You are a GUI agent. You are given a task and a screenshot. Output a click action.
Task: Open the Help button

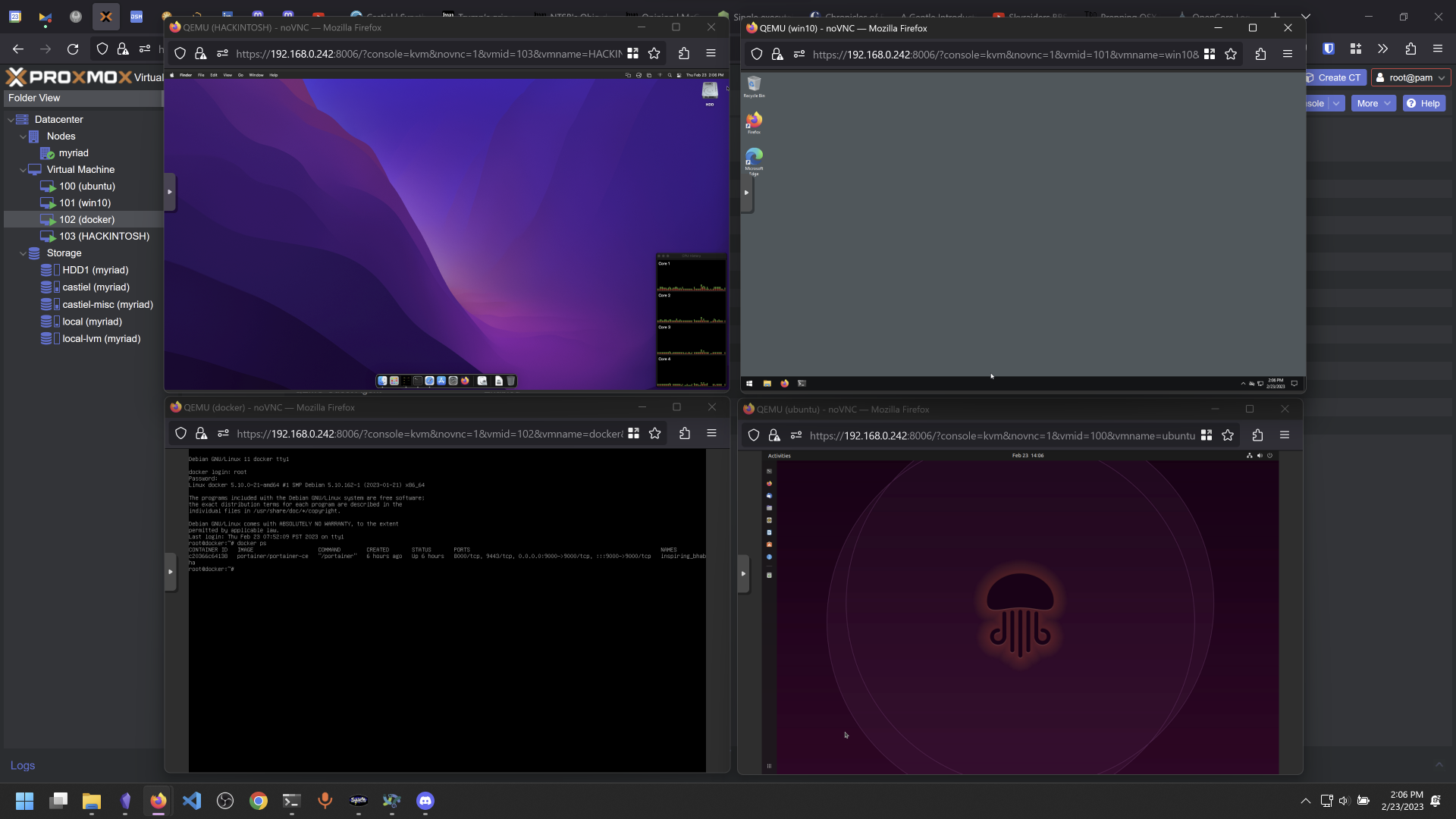(x=1423, y=103)
